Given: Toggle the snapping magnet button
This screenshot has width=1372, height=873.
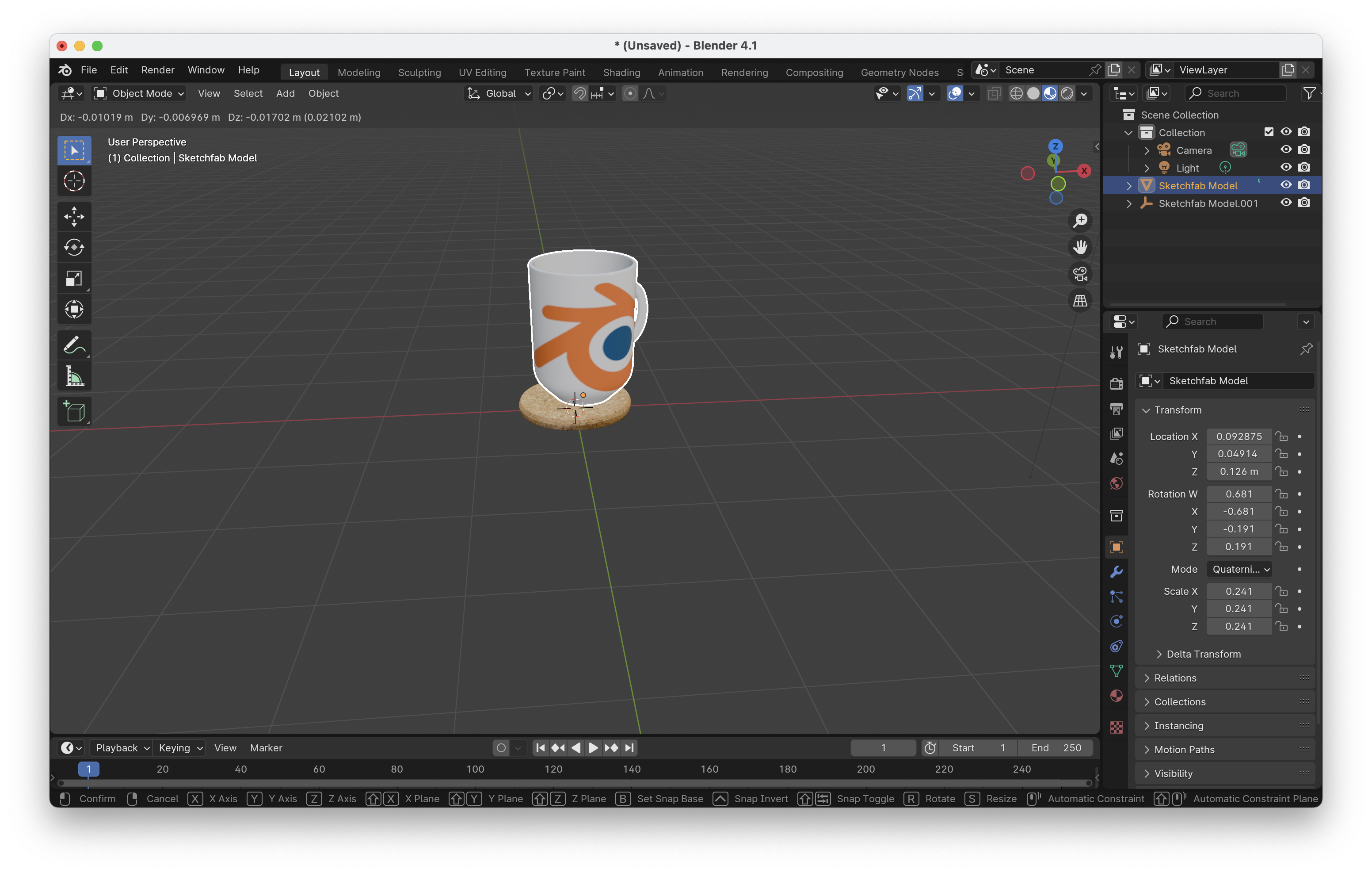Looking at the screenshot, I should coord(579,93).
